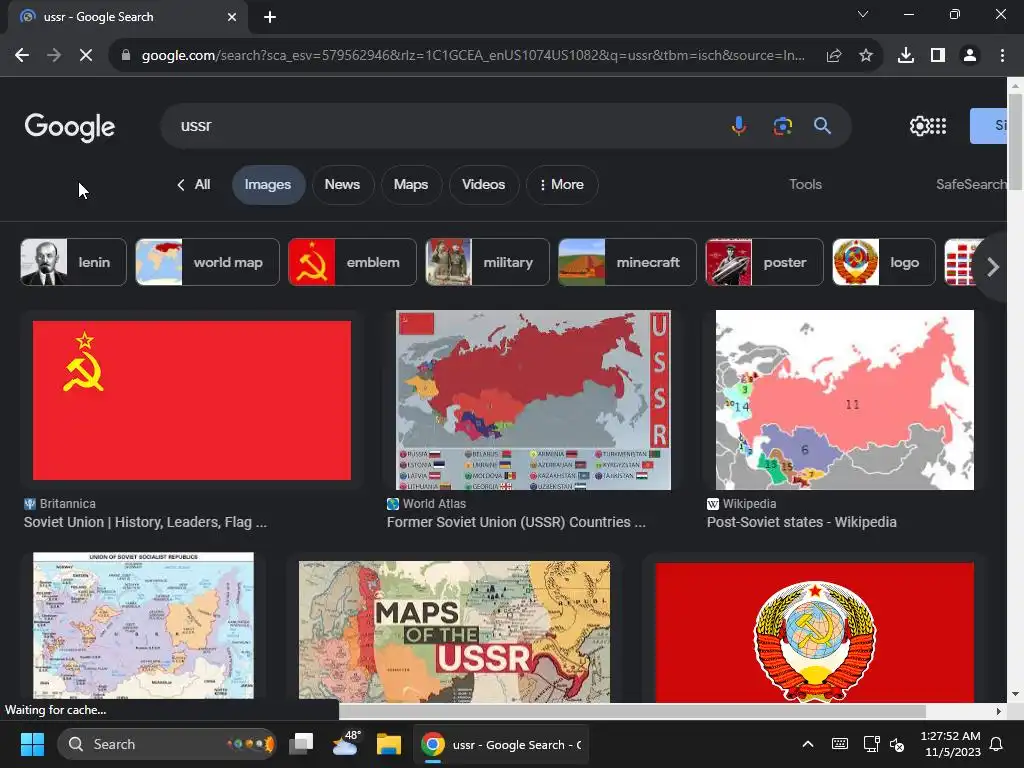Click the magnifier search button
Image resolution: width=1024 pixels, height=768 pixels.
[x=822, y=125]
